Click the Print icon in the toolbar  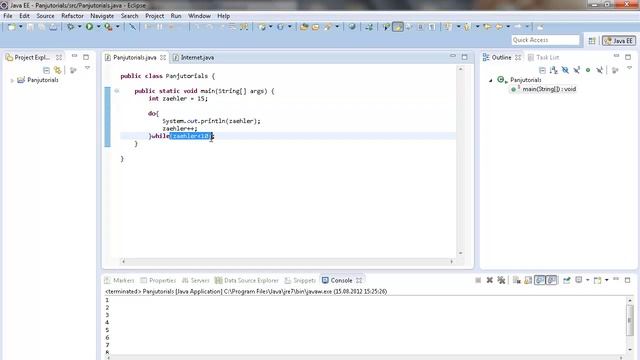53,27
